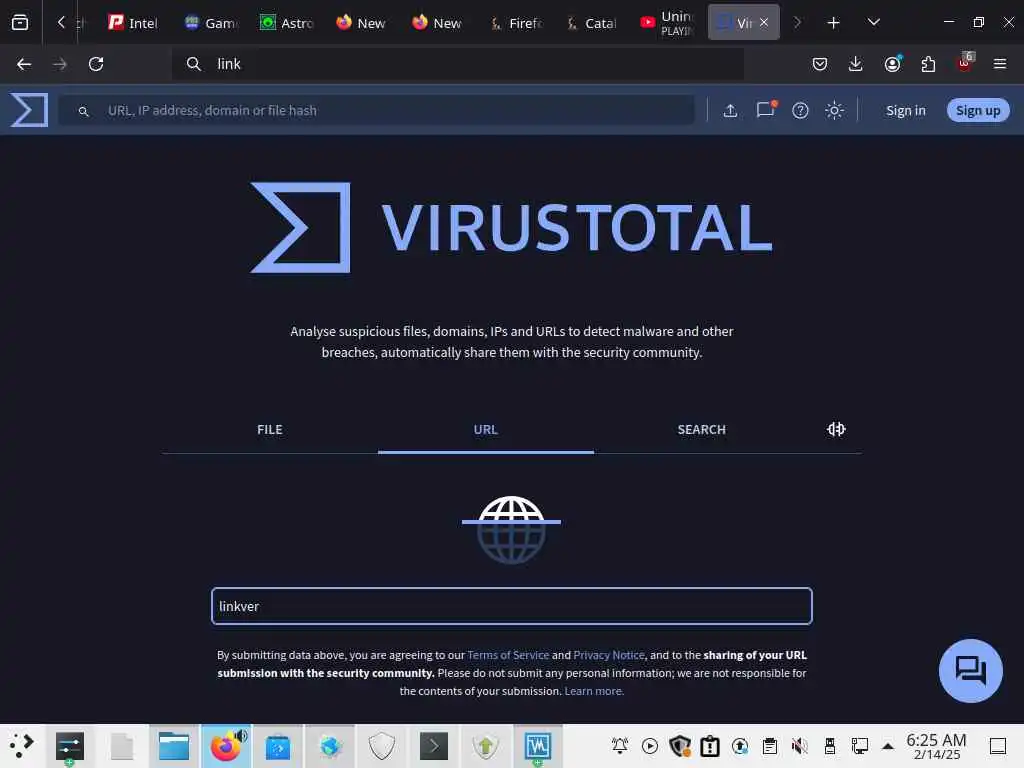Switch to the second New tab

(437, 23)
